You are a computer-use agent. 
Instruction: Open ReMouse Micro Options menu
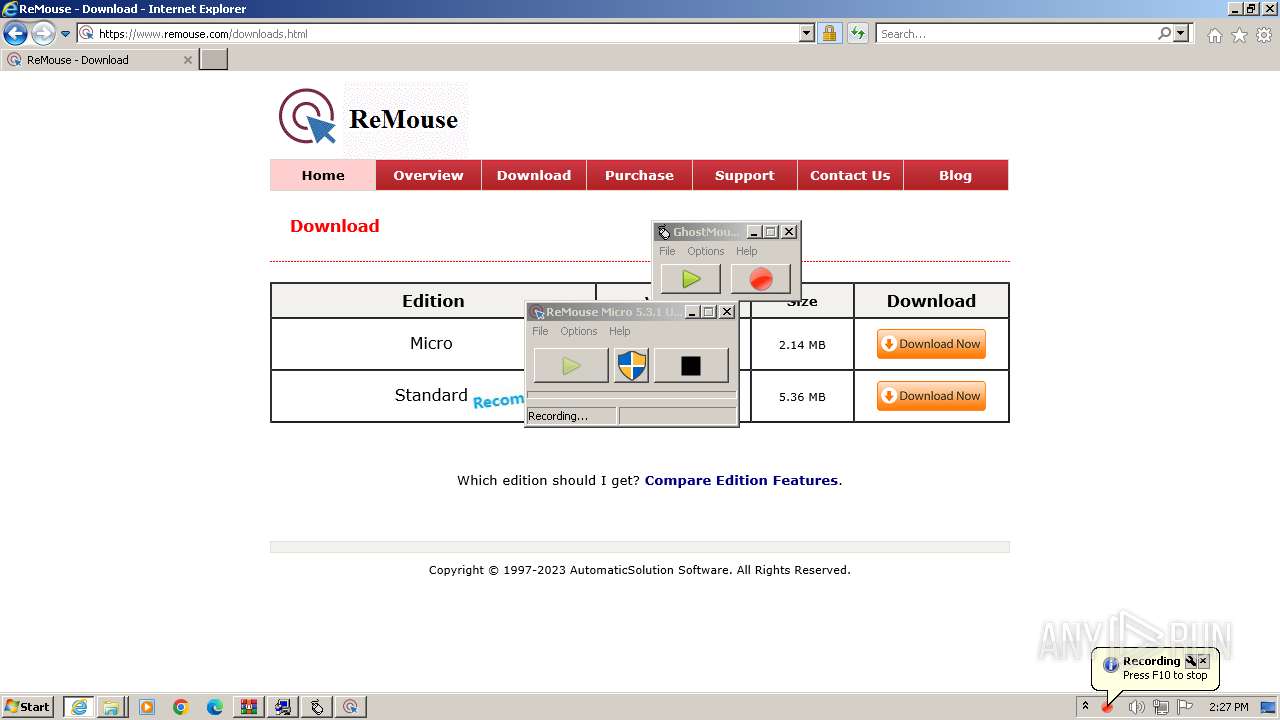pos(578,331)
